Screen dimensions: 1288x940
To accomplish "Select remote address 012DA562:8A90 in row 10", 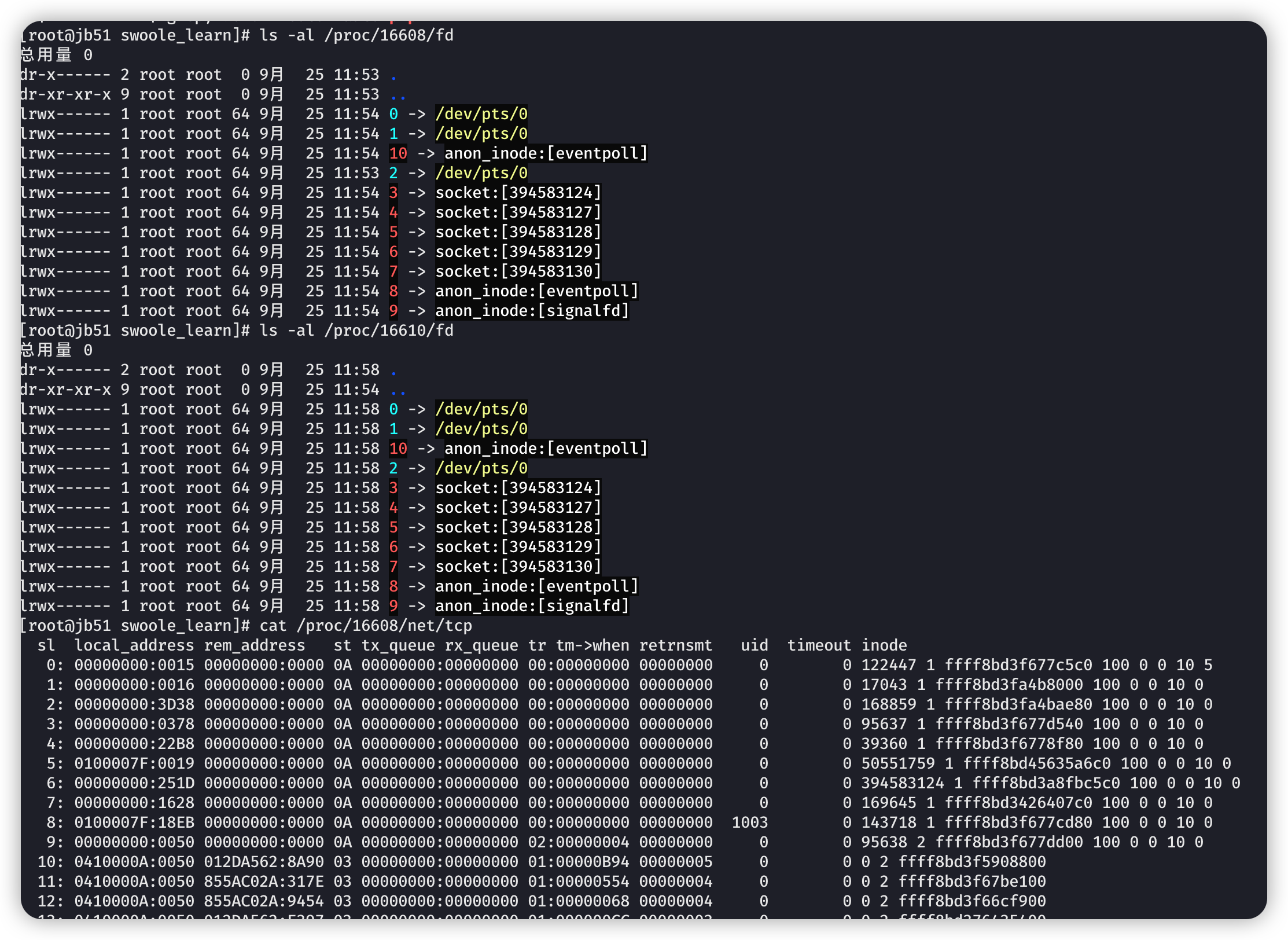I will (x=264, y=862).
